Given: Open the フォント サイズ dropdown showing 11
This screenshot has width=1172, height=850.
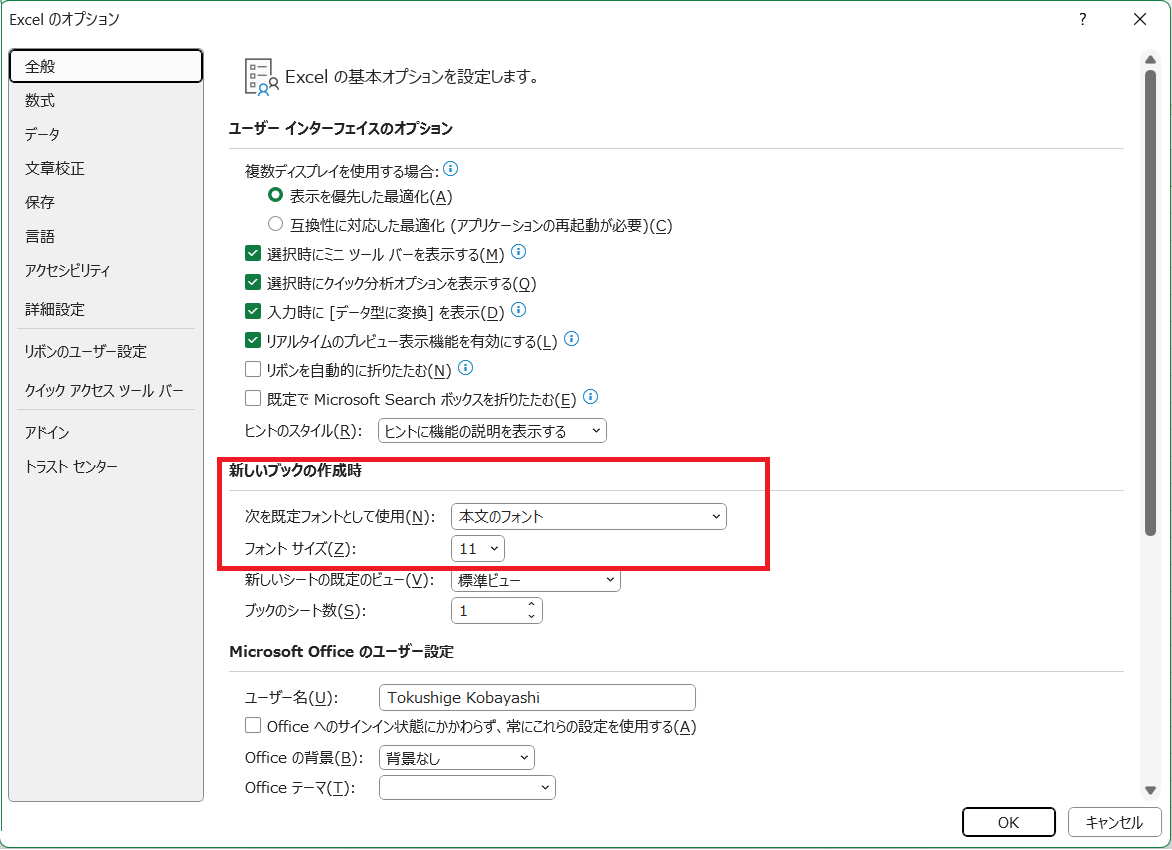Looking at the screenshot, I should (x=478, y=548).
